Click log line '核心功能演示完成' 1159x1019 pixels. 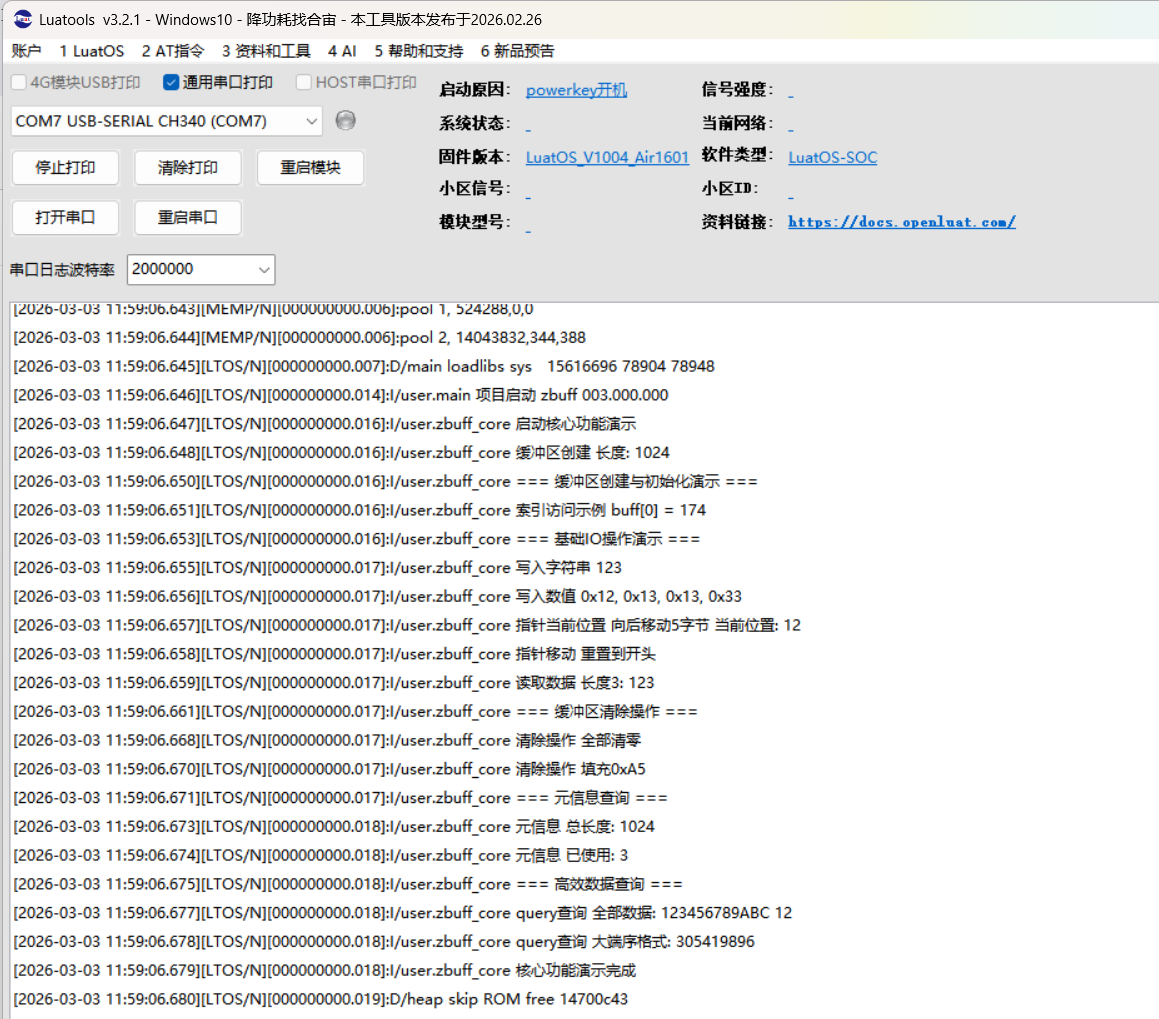click(x=324, y=972)
